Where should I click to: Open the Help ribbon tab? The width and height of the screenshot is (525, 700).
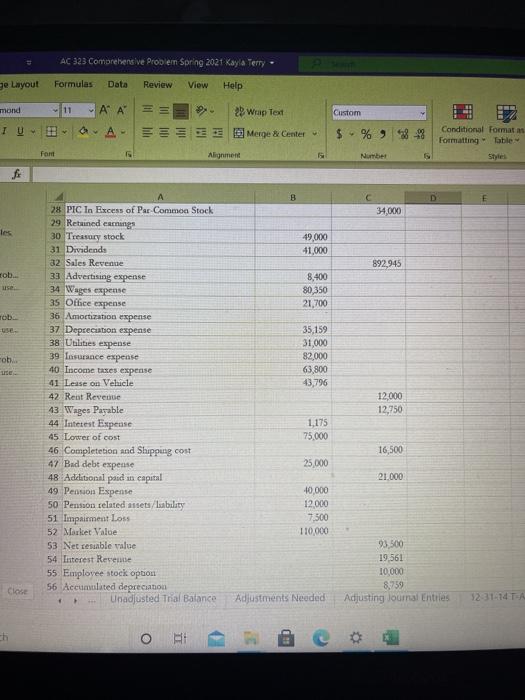pos(233,85)
